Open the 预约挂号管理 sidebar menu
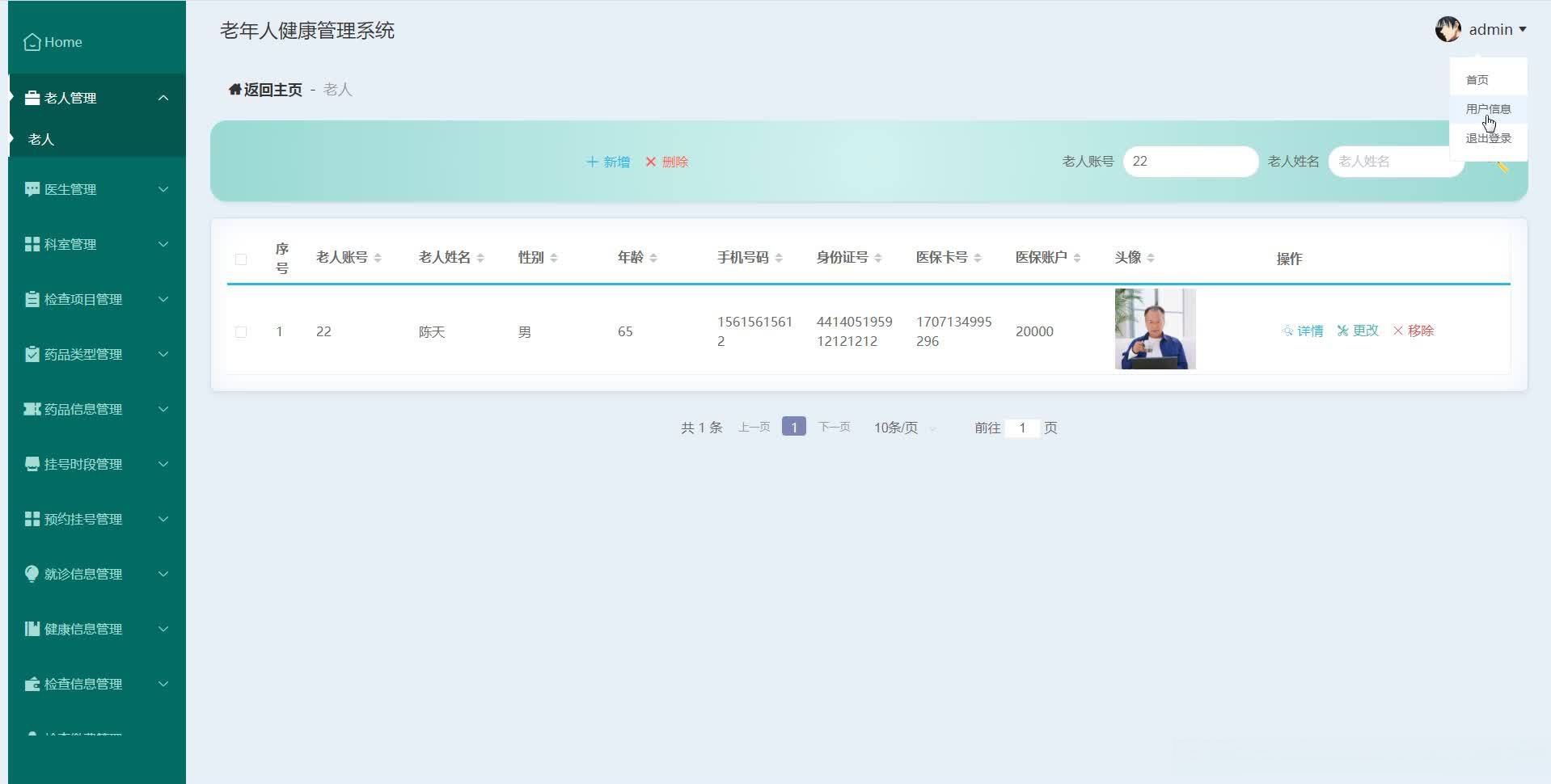1551x784 pixels. pos(97,519)
